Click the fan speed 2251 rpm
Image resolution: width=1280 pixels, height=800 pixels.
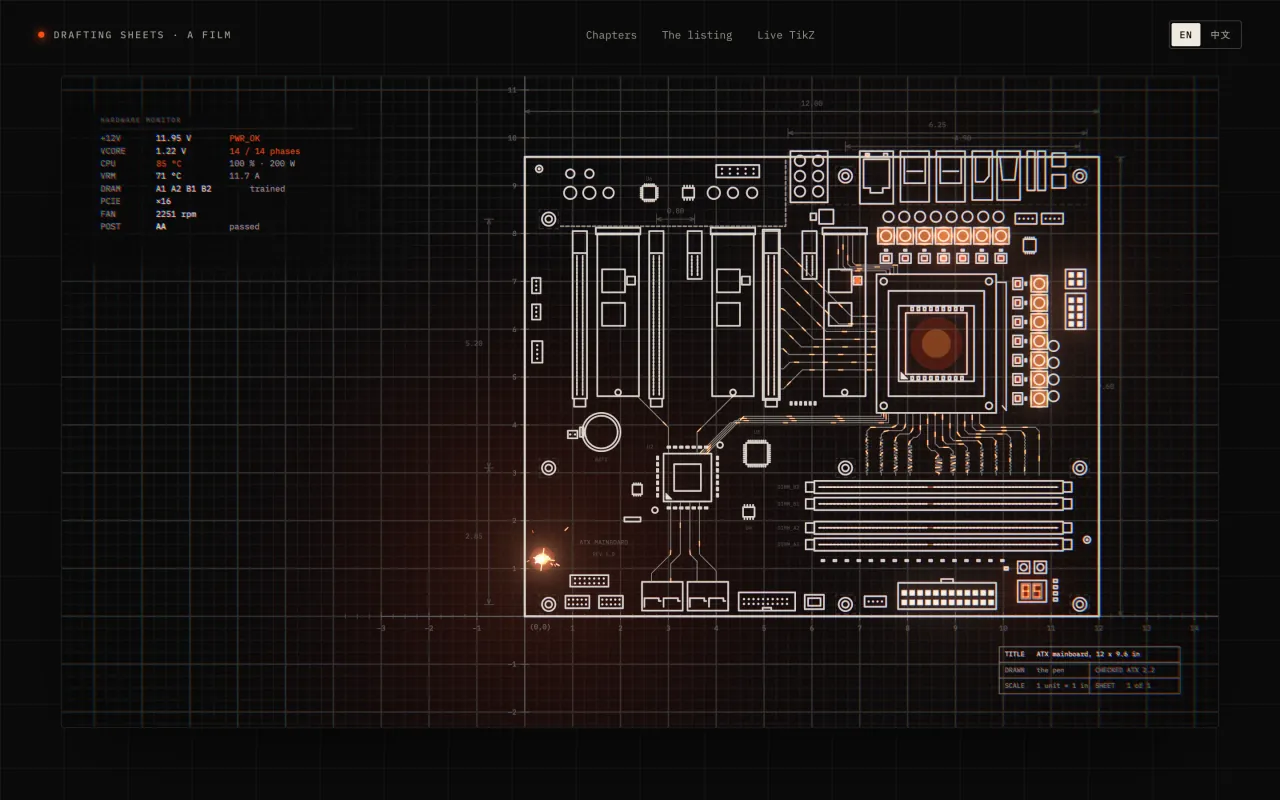tap(176, 214)
